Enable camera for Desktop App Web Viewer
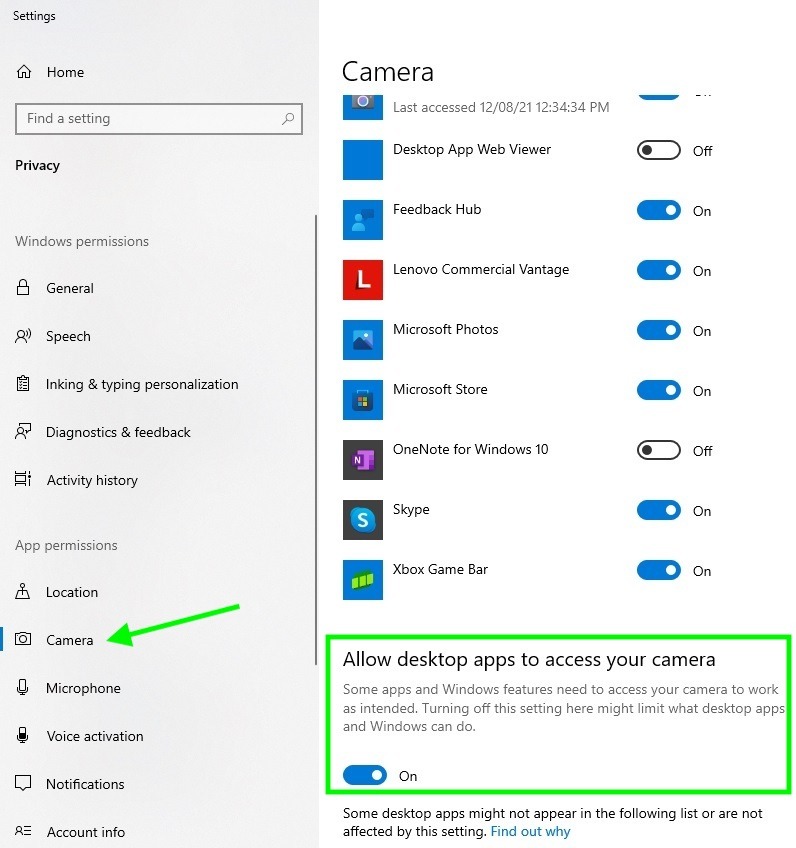The width and height of the screenshot is (796, 848). [659, 150]
